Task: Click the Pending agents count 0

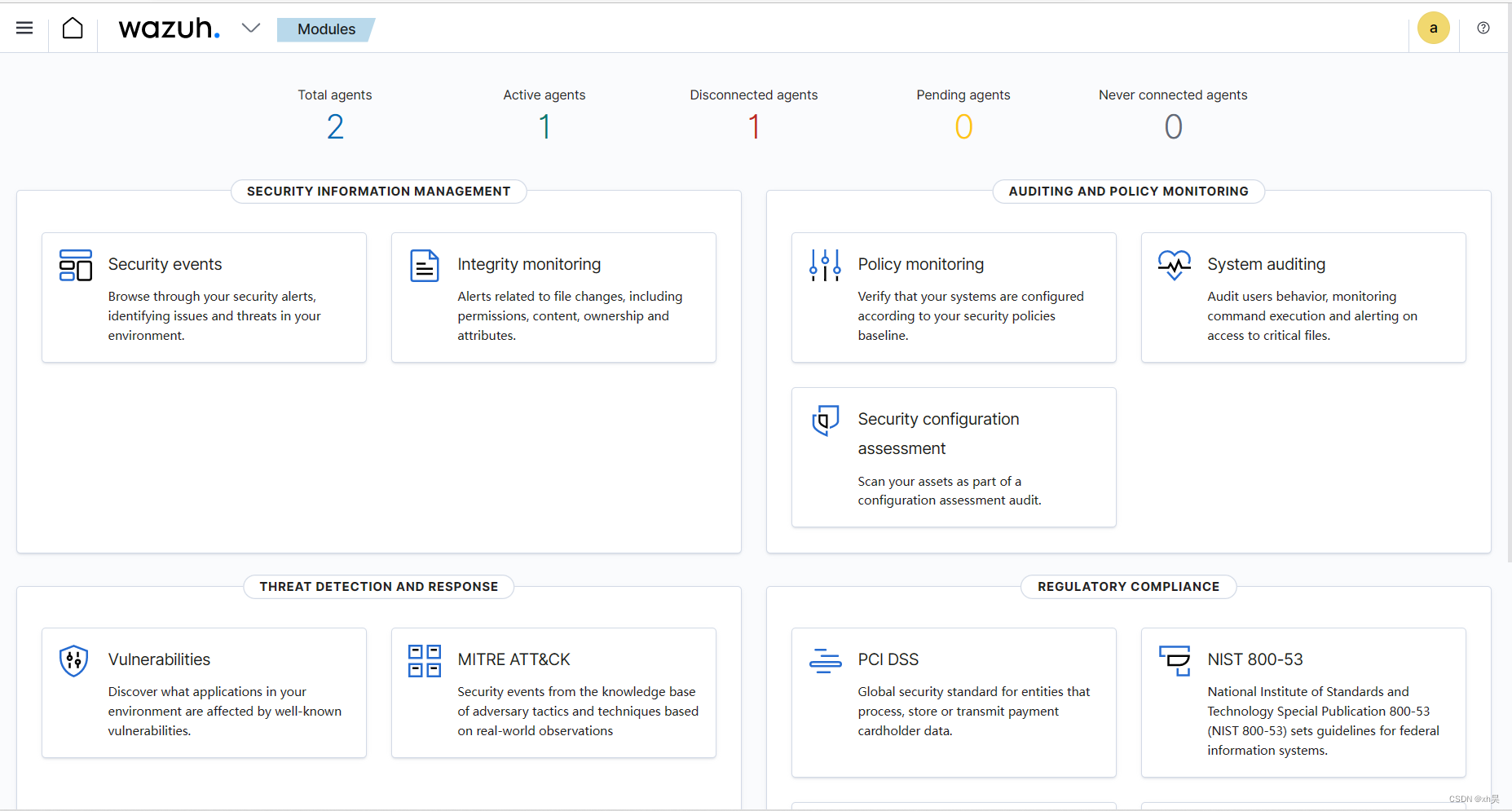Action: [x=963, y=127]
